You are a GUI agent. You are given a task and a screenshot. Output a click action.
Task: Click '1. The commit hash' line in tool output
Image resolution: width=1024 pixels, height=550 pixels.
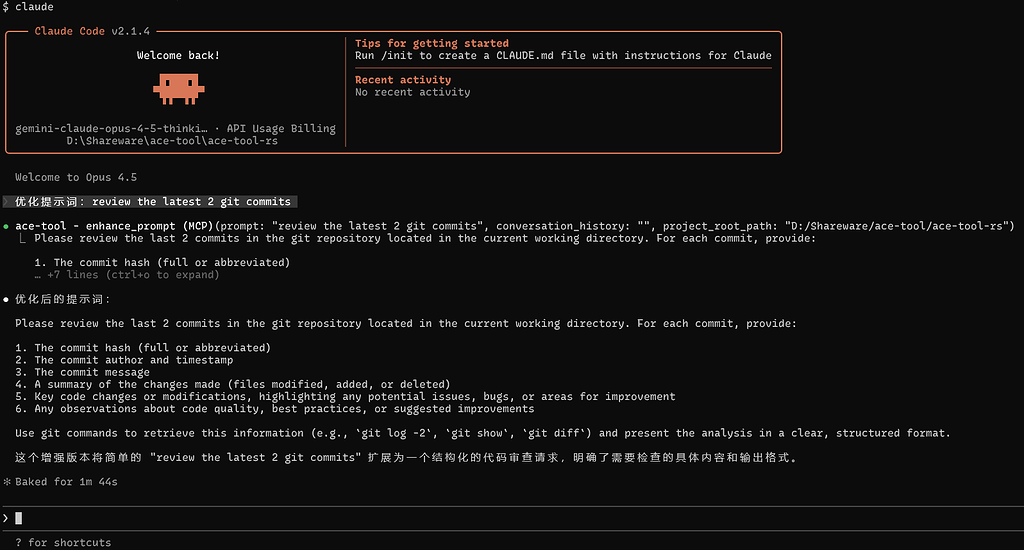162,263
